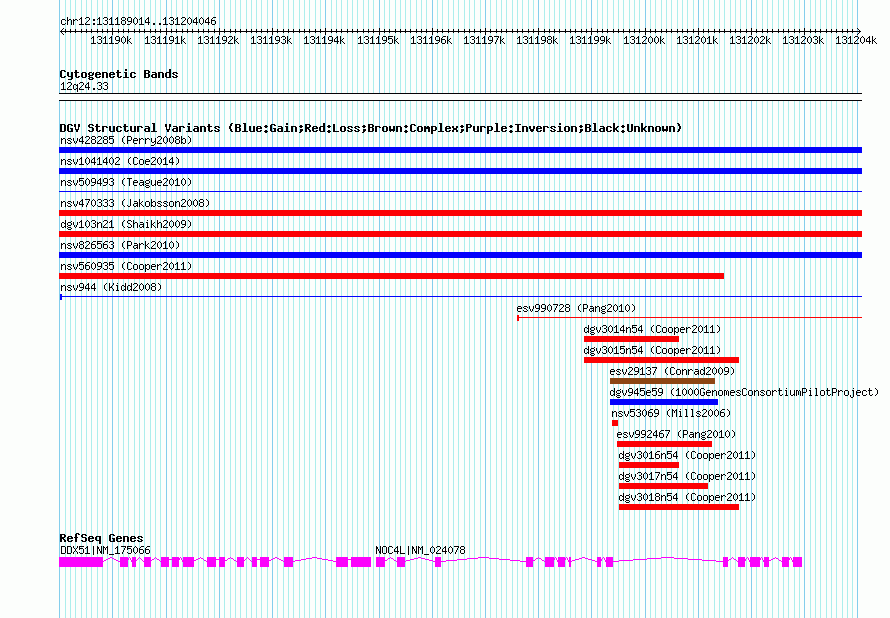
Task: Click the NOC4L|NM_024078 gene label
Action: [x=420, y=550]
